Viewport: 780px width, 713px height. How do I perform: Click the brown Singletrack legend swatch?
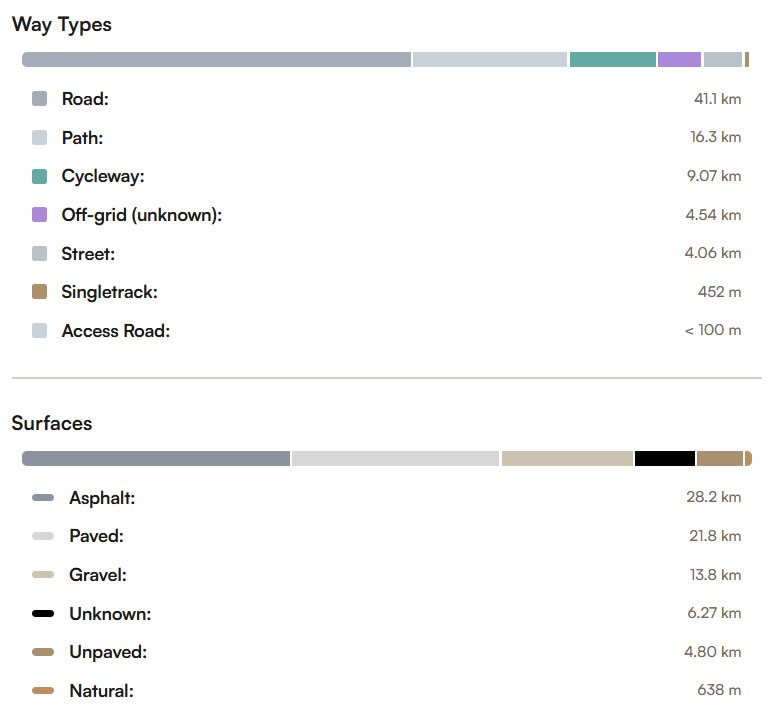point(39,292)
